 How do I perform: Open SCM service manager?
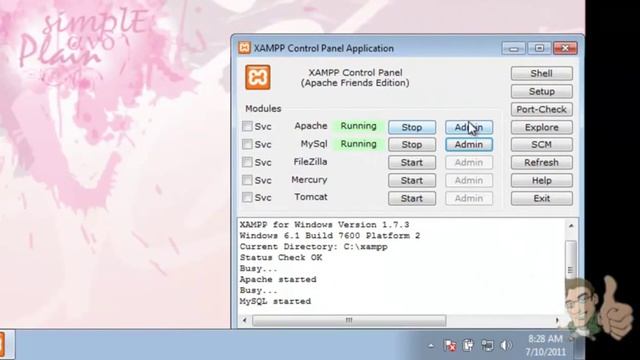tap(542, 144)
